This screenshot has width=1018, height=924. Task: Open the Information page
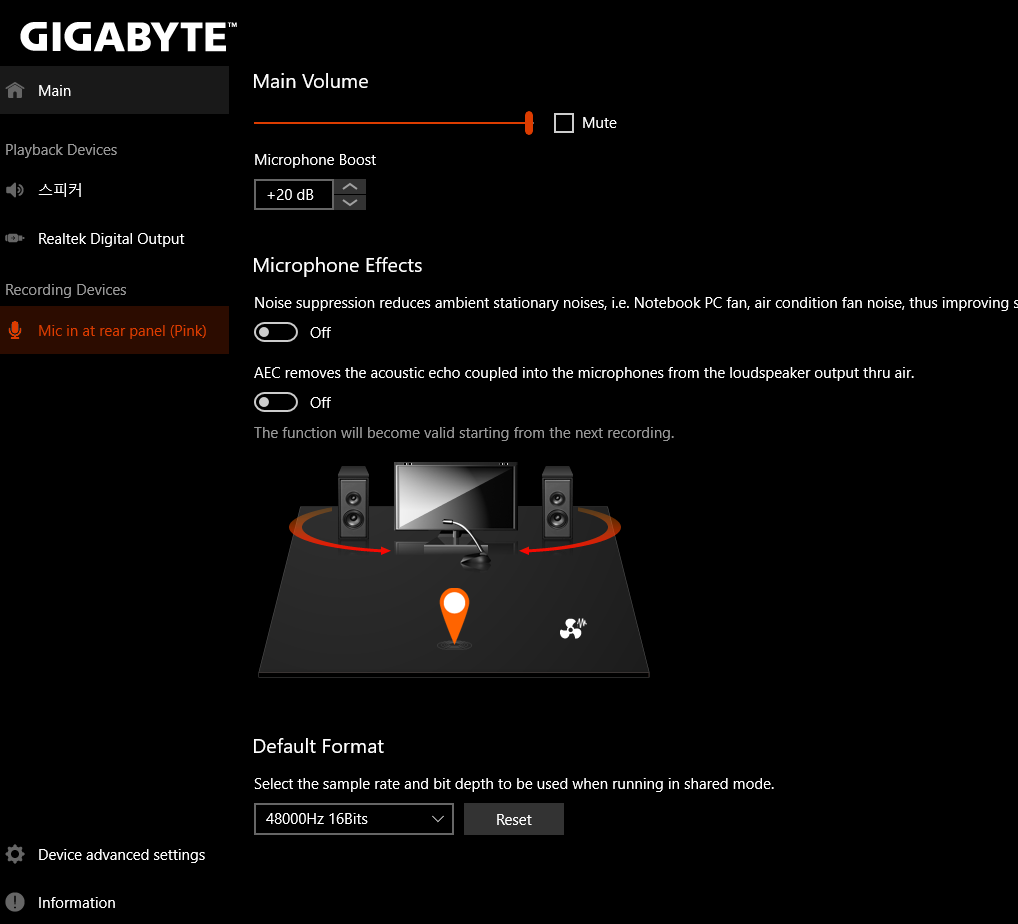(x=114, y=903)
